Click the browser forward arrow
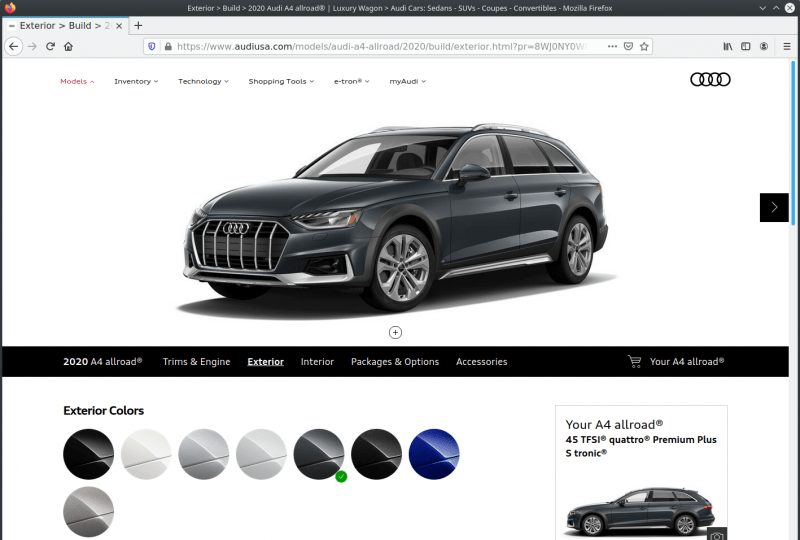 coord(32,46)
